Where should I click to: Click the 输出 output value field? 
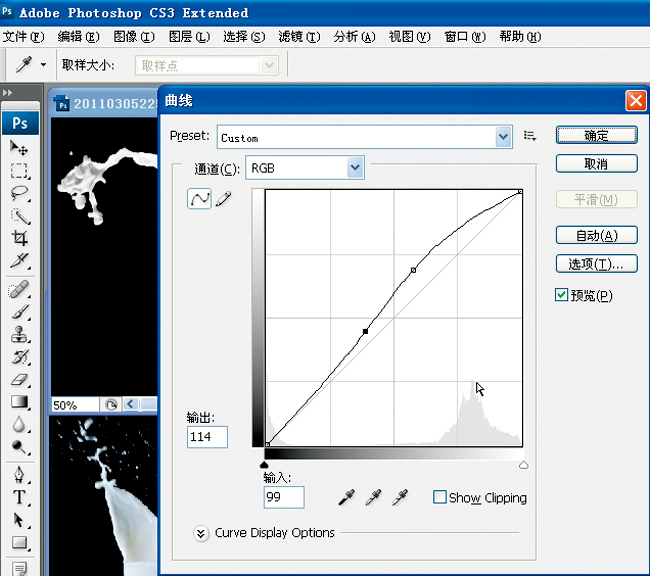pyautogui.click(x=207, y=437)
